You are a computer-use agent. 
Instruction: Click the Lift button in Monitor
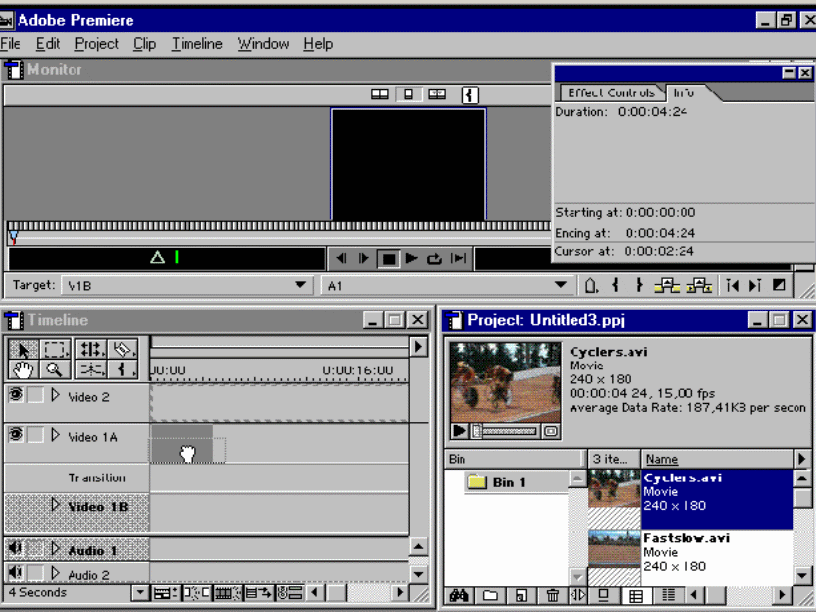(667, 285)
